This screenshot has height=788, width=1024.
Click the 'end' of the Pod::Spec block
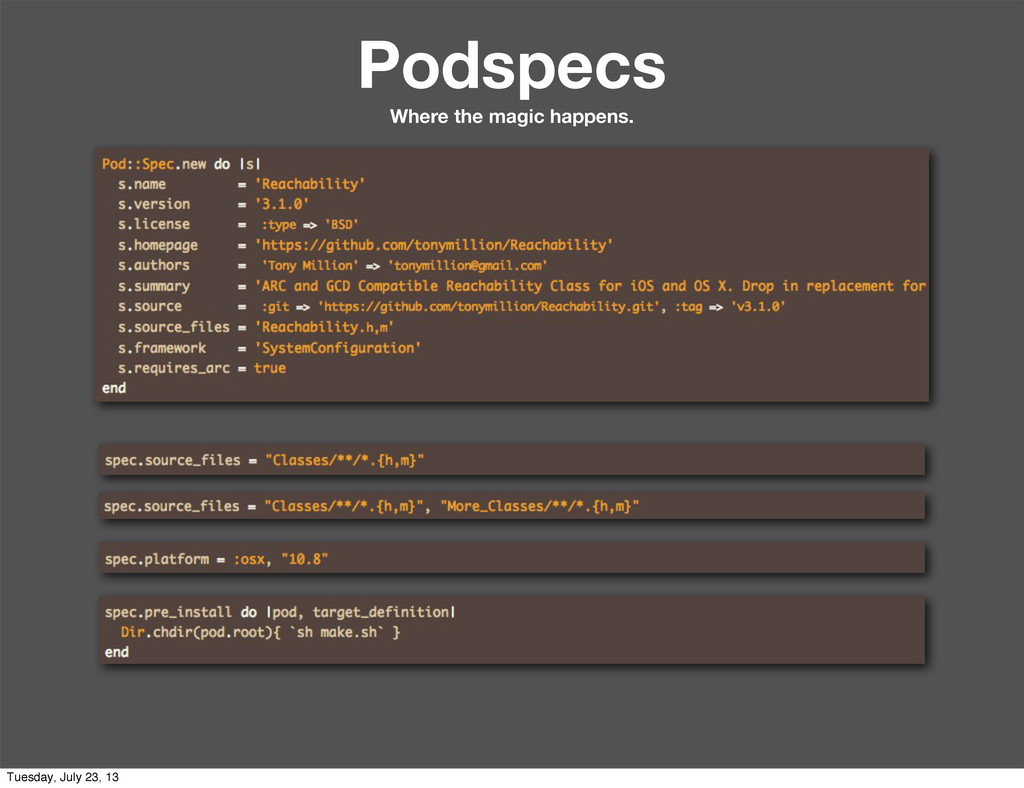tap(114, 388)
